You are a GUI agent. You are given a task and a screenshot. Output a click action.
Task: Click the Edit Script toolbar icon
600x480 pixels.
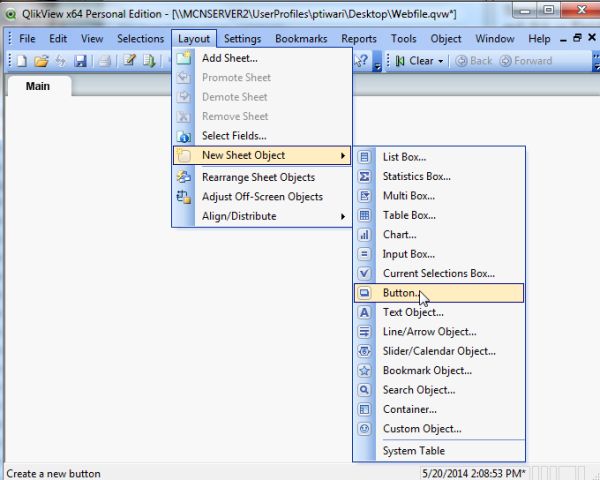coord(129,60)
